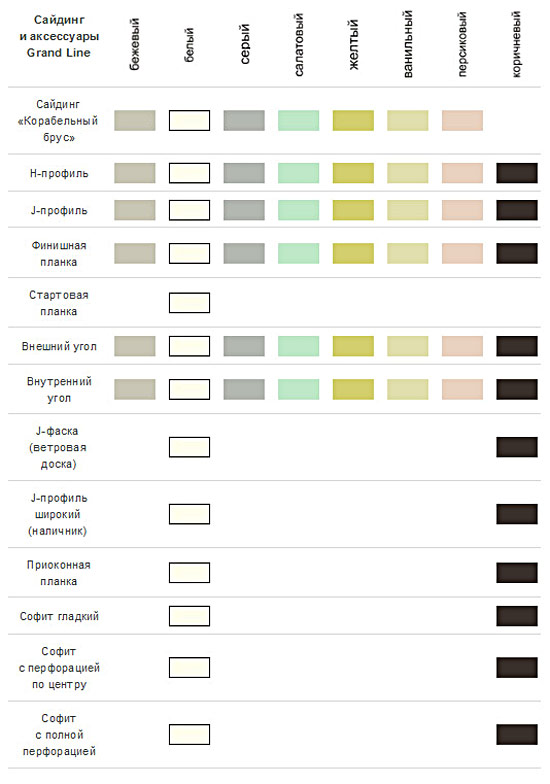Pick the brown swatch for Софит с перфорацией по центру
The width and height of the screenshot is (550, 784).
517,668
